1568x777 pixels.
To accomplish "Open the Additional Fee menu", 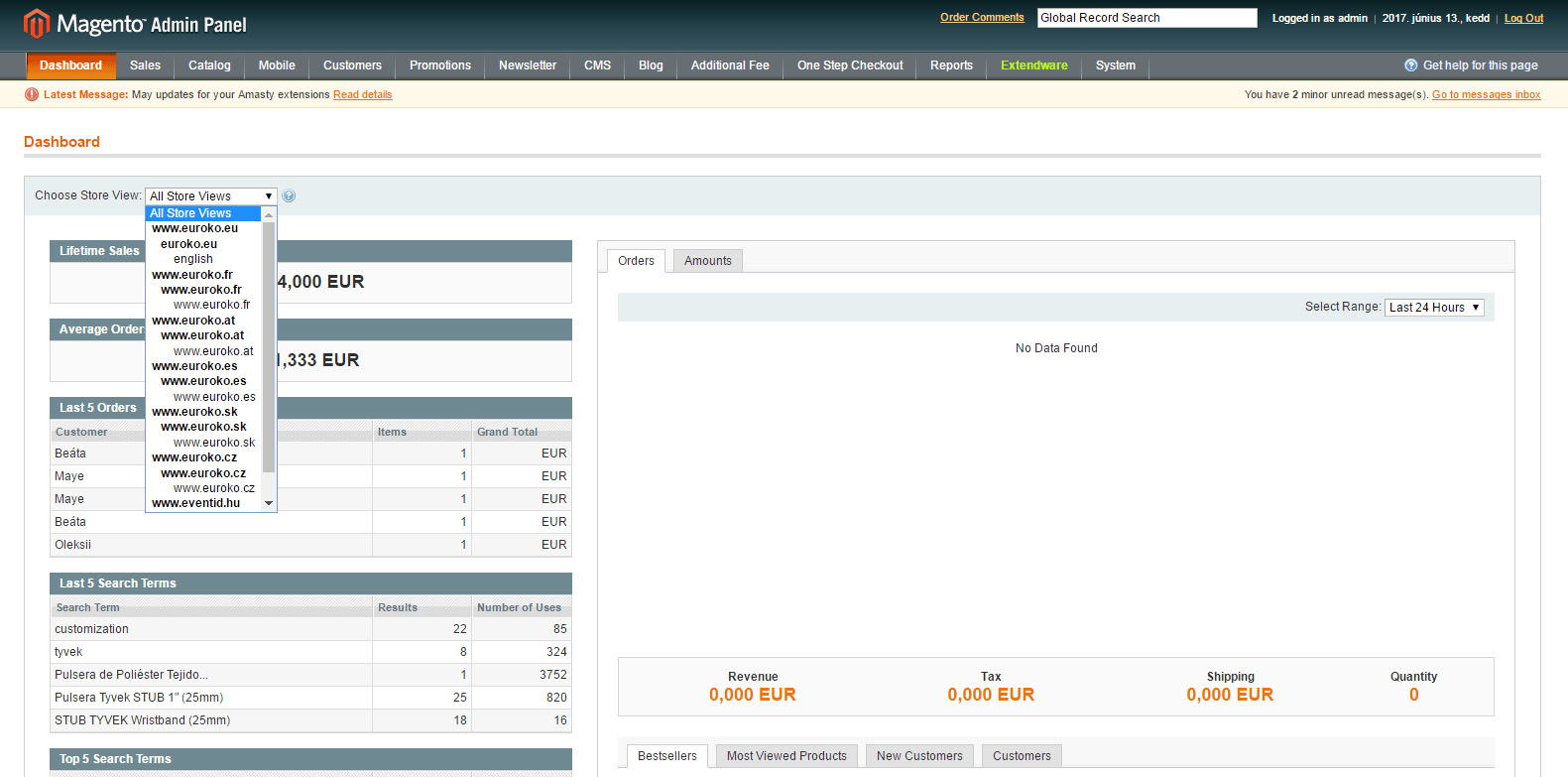I will coord(730,65).
